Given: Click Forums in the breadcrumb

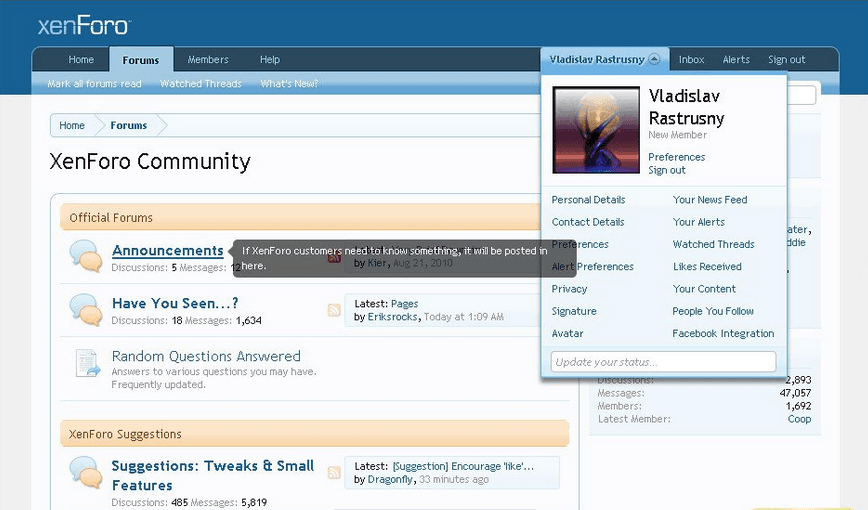Looking at the screenshot, I should click(128, 125).
